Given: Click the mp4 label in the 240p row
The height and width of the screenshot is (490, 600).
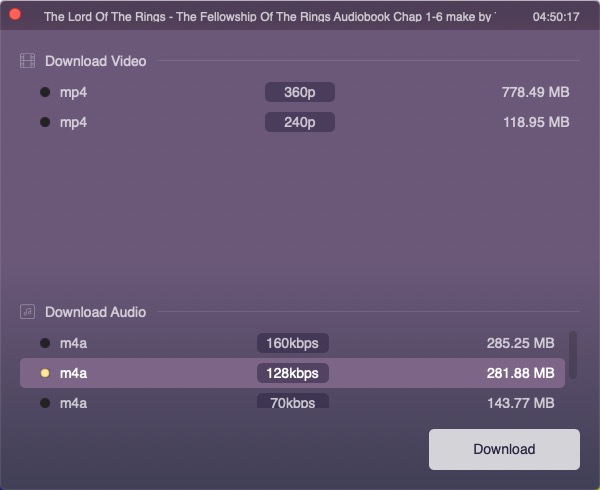Looking at the screenshot, I should [73, 123].
